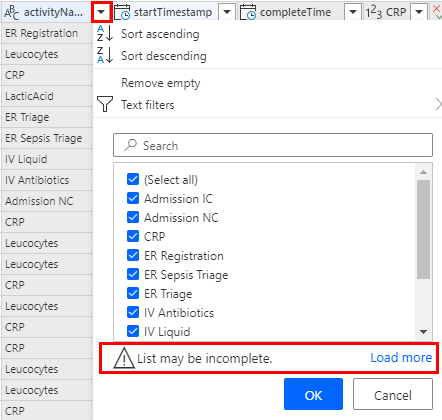
Task: Open the activityName column filter dropdown
Action: [101, 12]
